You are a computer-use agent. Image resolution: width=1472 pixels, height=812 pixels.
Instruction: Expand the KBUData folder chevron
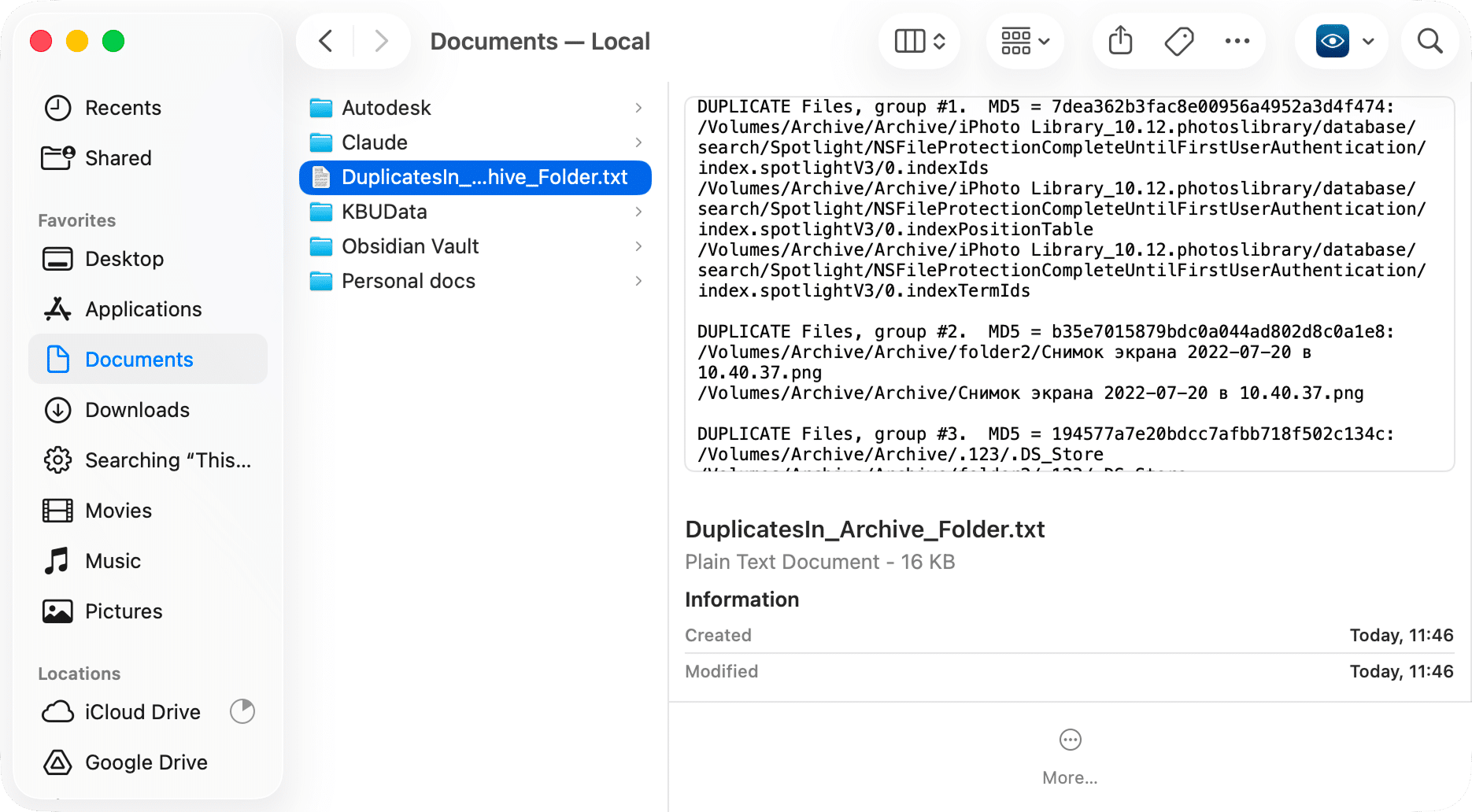[x=638, y=212]
